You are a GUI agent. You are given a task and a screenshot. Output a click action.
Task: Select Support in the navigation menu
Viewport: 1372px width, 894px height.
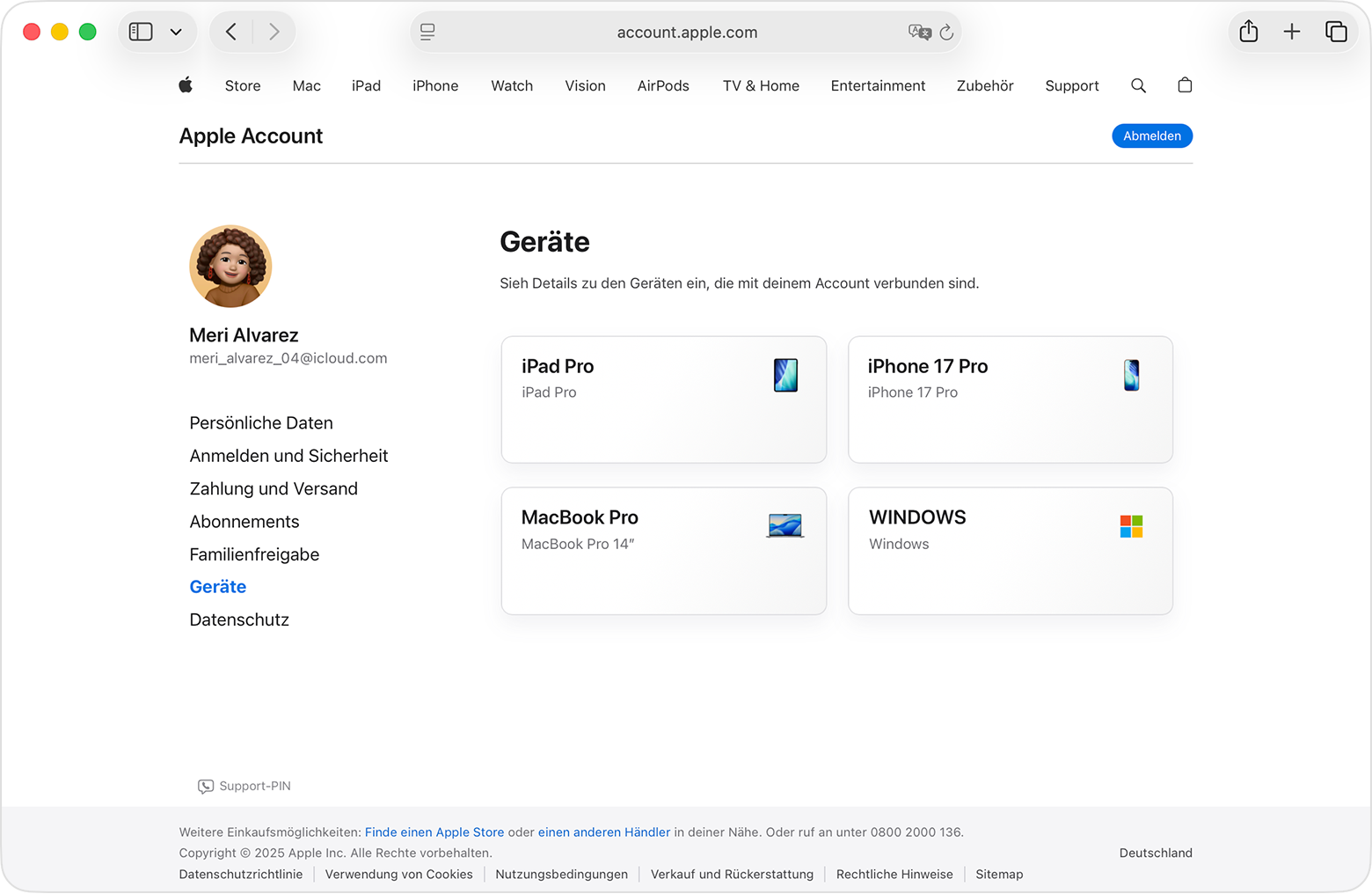1071,85
